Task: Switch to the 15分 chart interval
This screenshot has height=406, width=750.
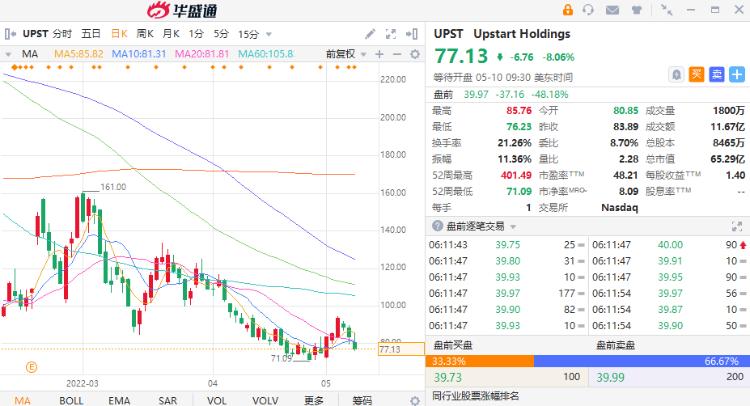Action: 248,34
